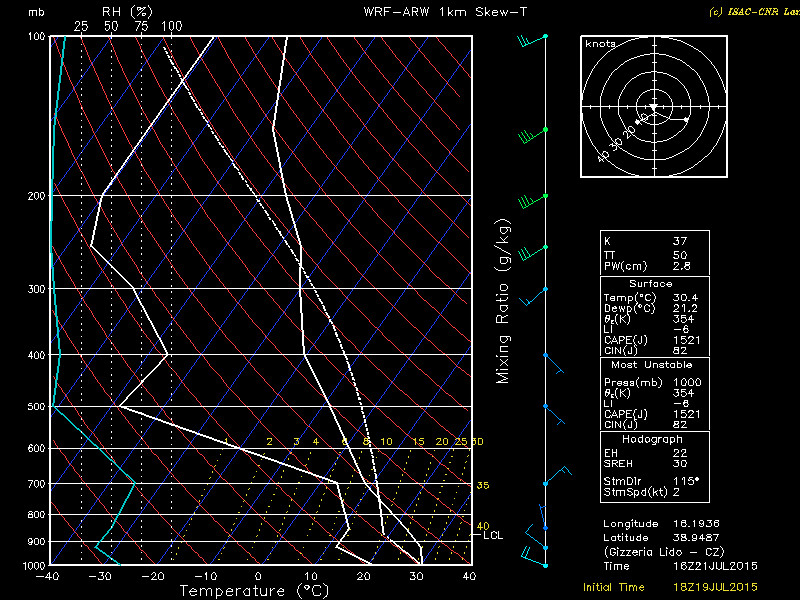Click the green wind barb at 200 mb
Screen dimensions: 800x600
[x=532, y=201]
